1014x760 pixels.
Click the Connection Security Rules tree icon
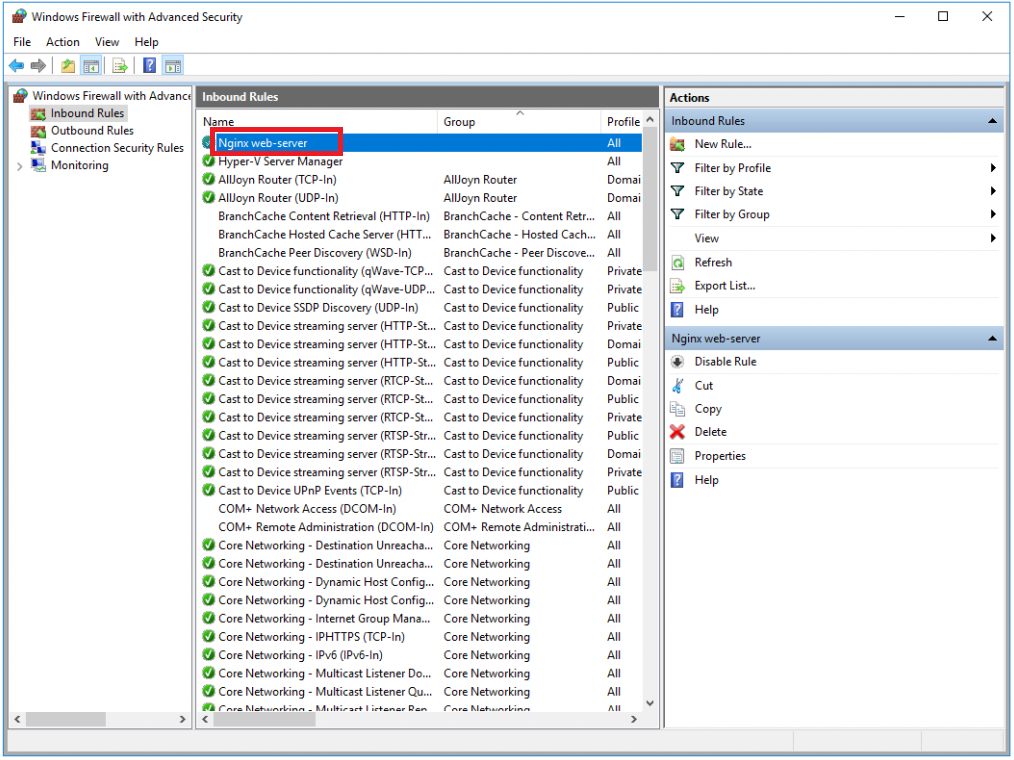pos(38,148)
